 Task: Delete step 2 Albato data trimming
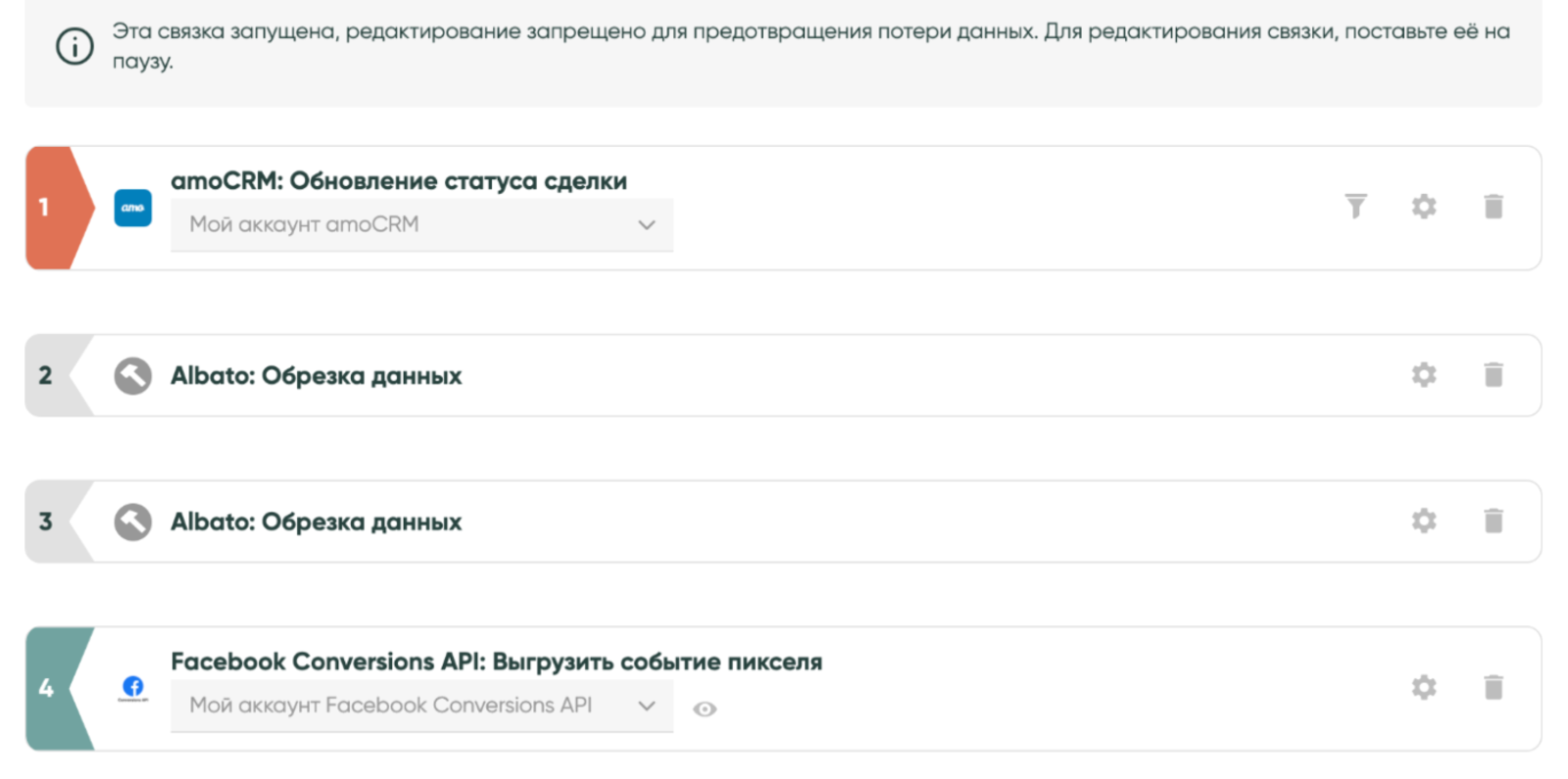[x=1493, y=374]
